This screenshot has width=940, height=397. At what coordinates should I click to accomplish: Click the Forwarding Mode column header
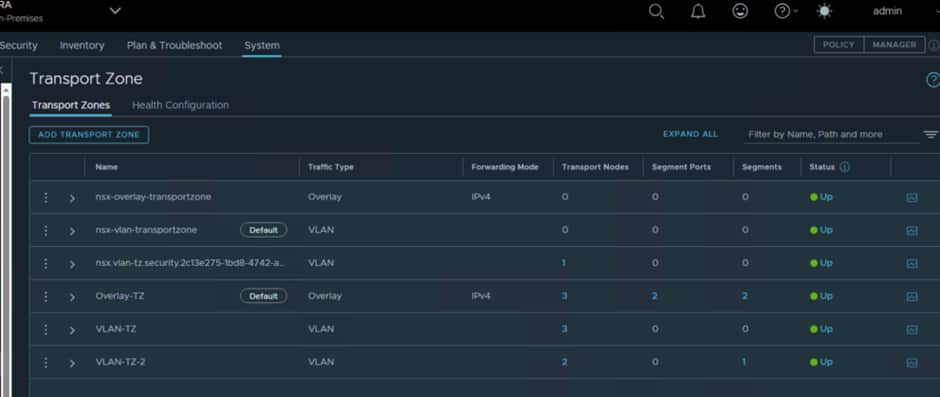pyautogui.click(x=505, y=167)
